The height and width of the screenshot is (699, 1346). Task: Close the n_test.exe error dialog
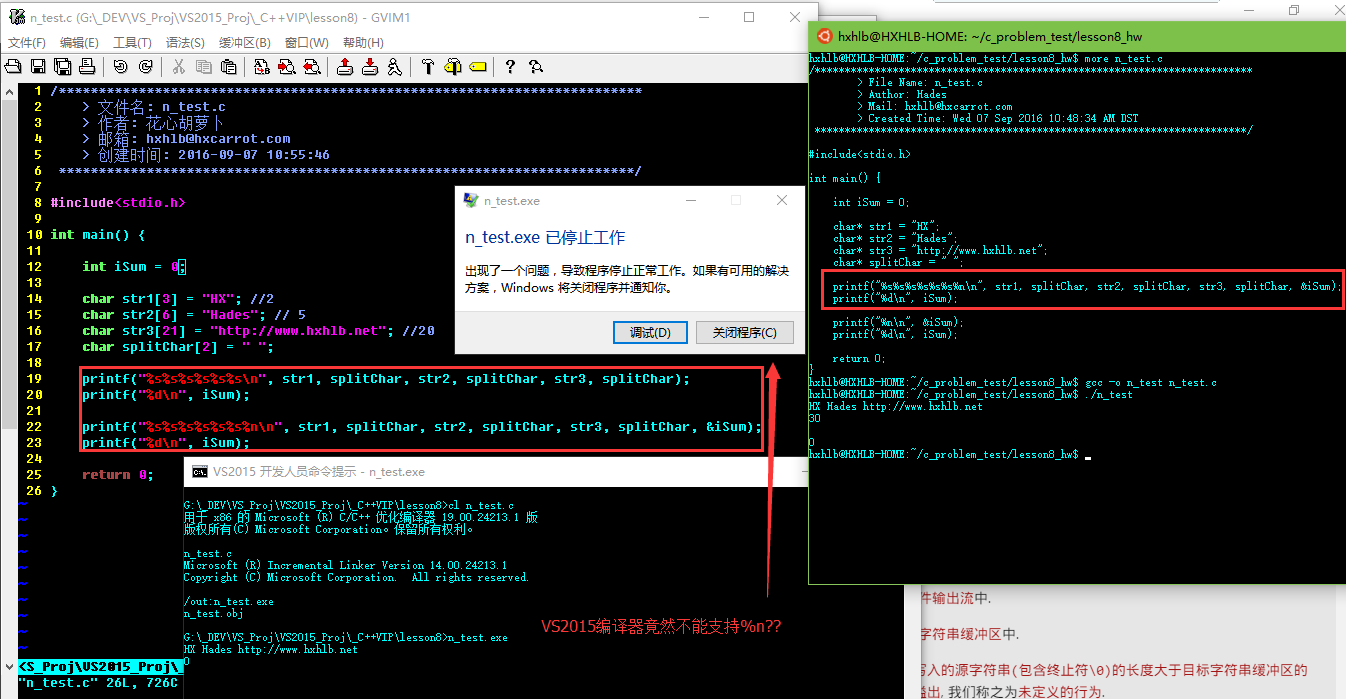[782, 201]
